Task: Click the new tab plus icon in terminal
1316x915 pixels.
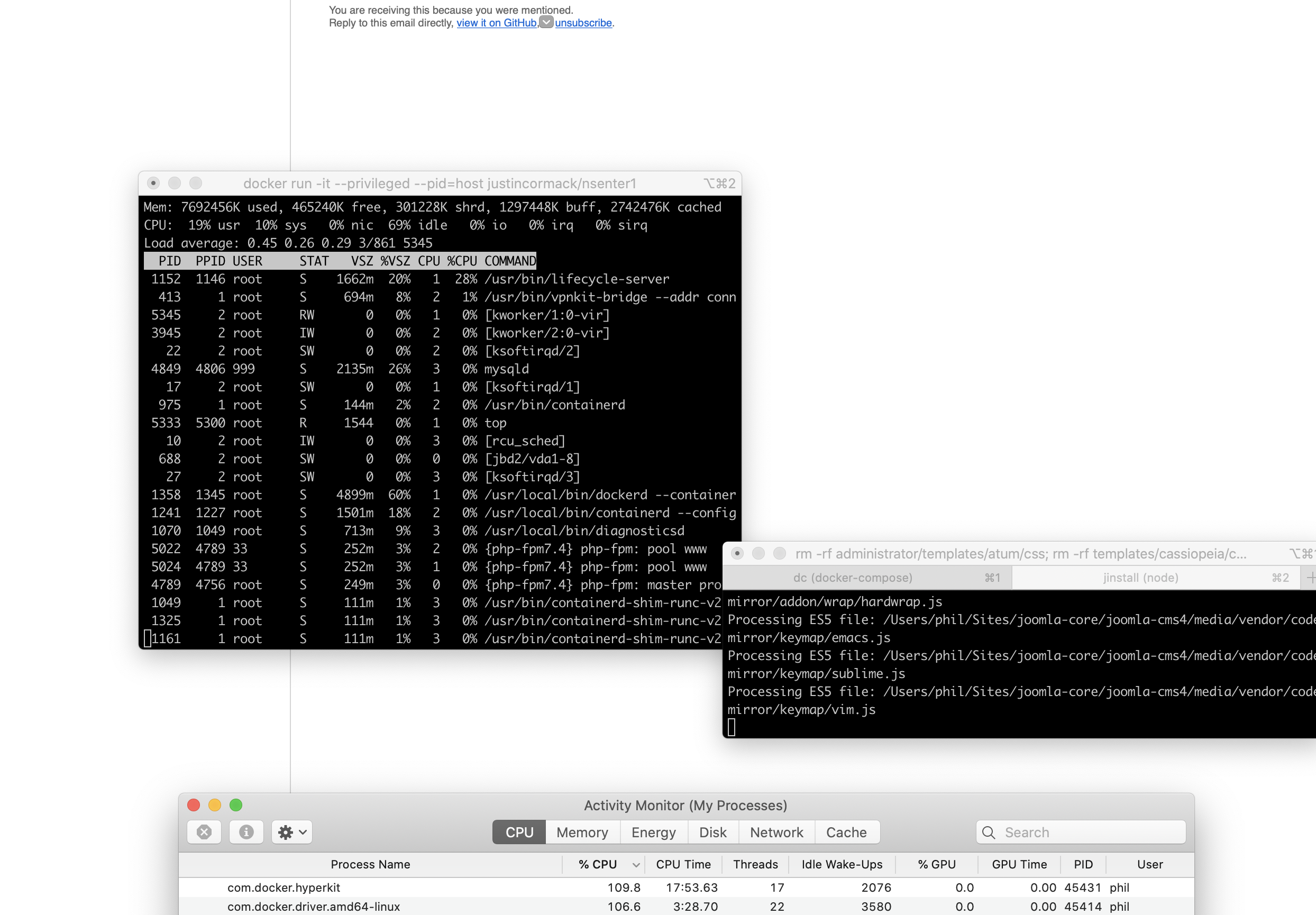Action: (1310, 578)
